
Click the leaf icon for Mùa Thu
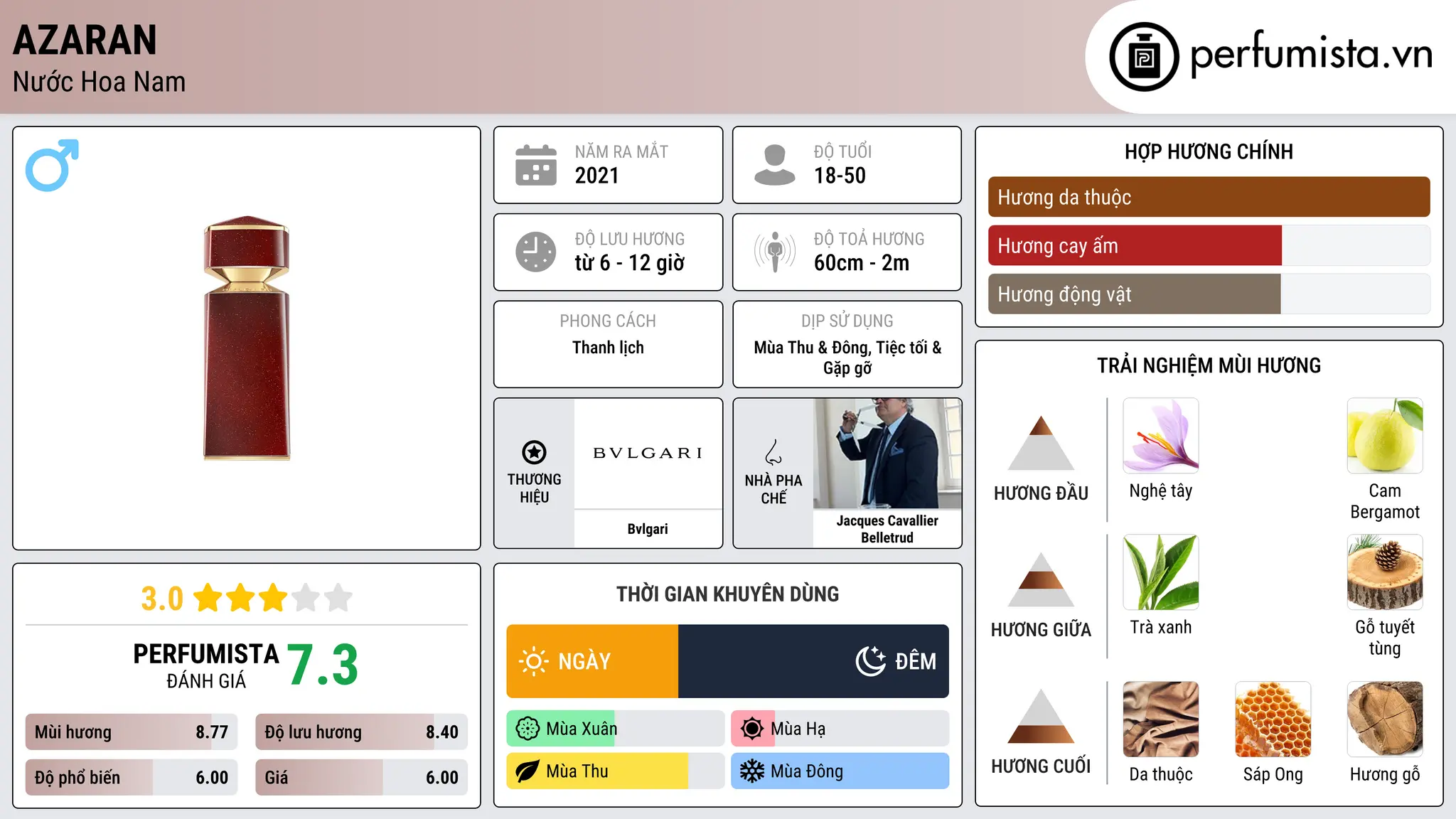pyautogui.click(x=528, y=771)
